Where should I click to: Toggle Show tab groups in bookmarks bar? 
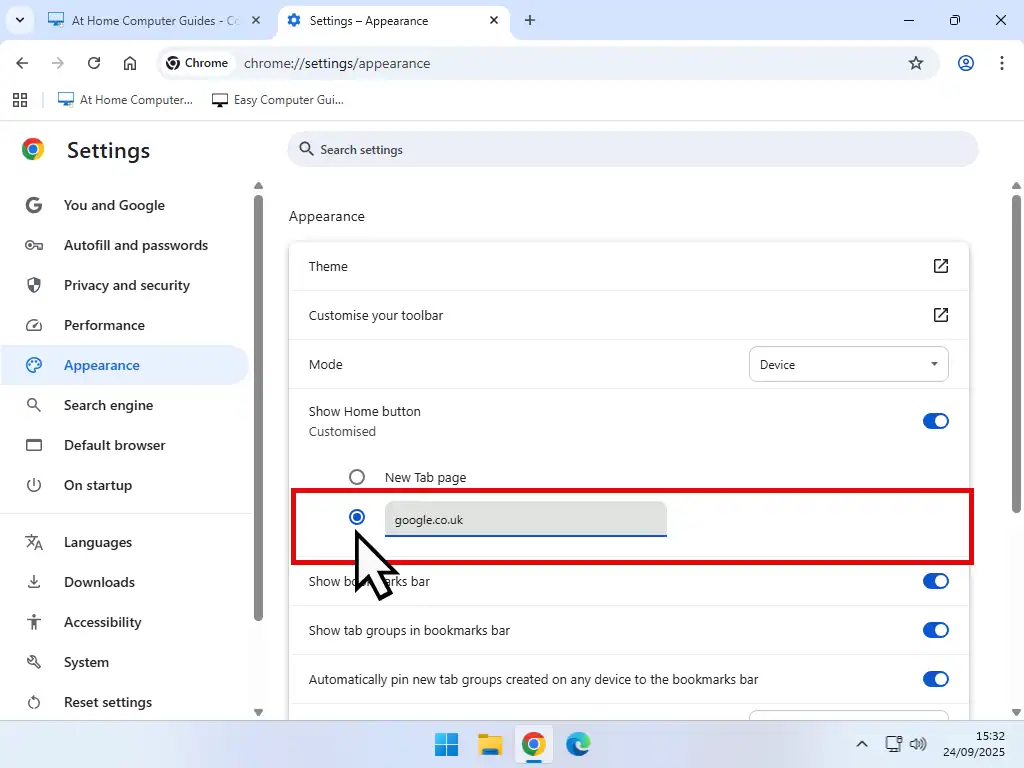point(935,630)
